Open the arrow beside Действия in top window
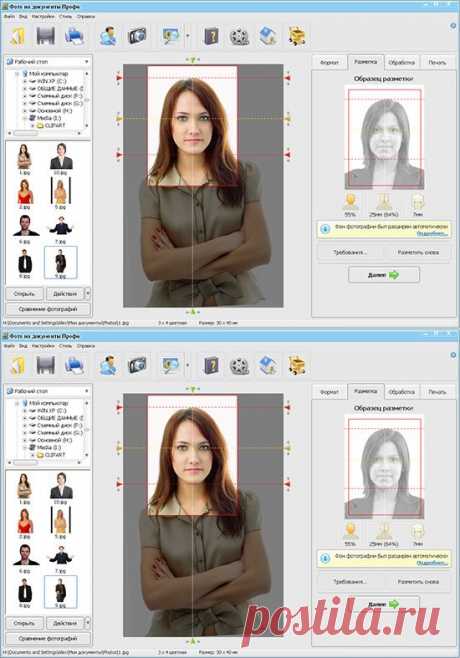The image size is (460, 658). [x=87, y=293]
